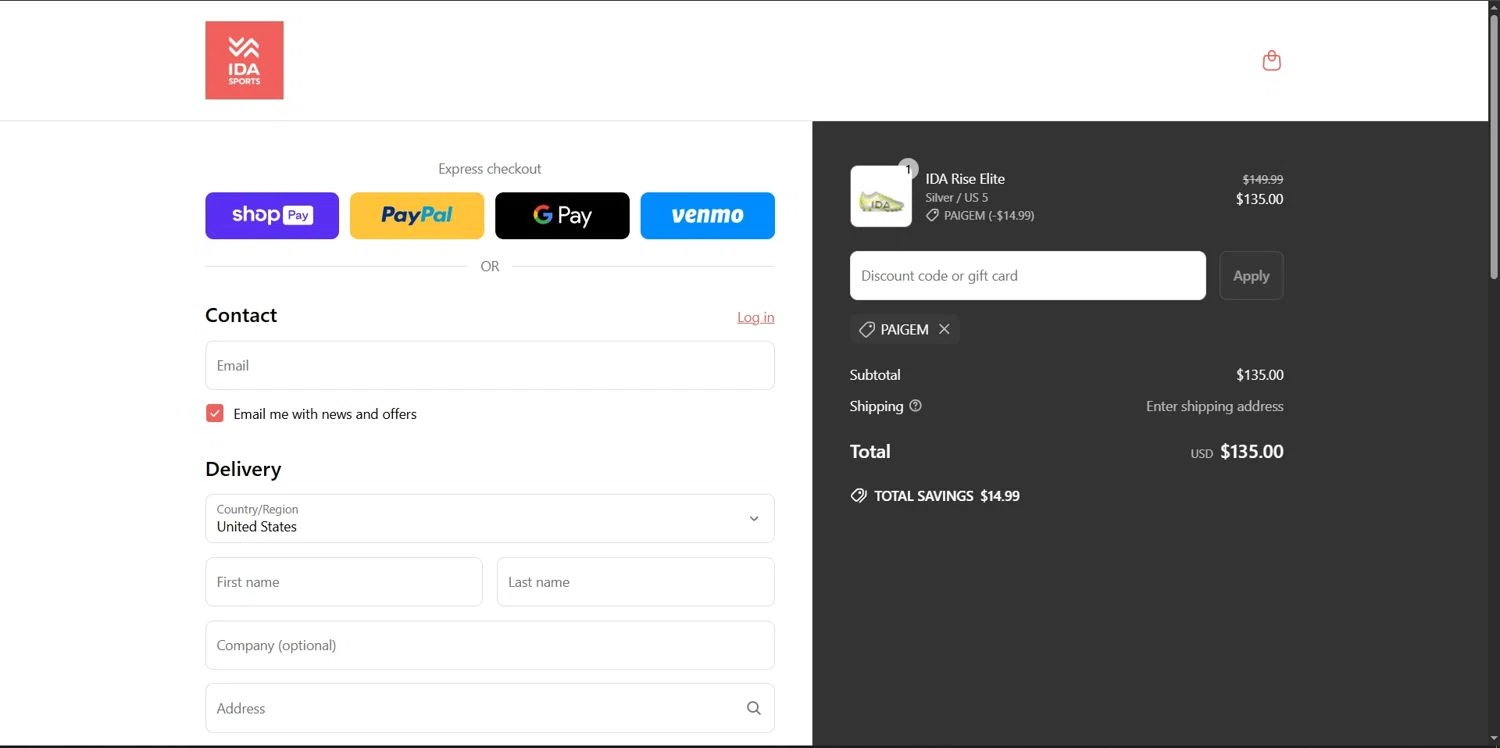This screenshot has width=1500, height=748.
Task: Open the IDA Rise Elite product thumbnail
Action: coord(881,196)
